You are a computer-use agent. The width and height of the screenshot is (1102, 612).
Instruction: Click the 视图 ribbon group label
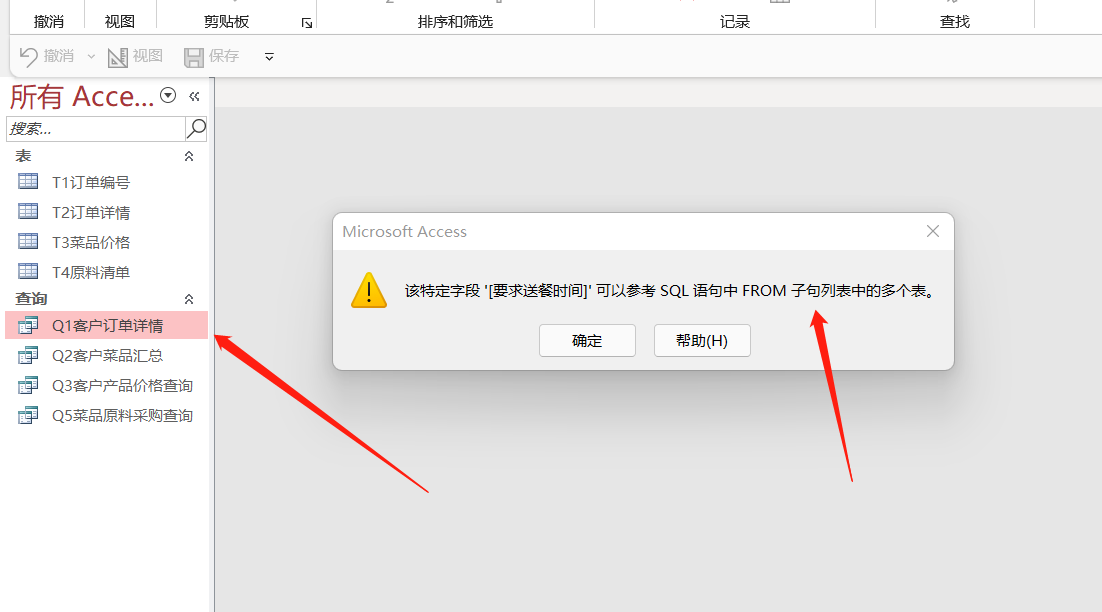[x=119, y=22]
